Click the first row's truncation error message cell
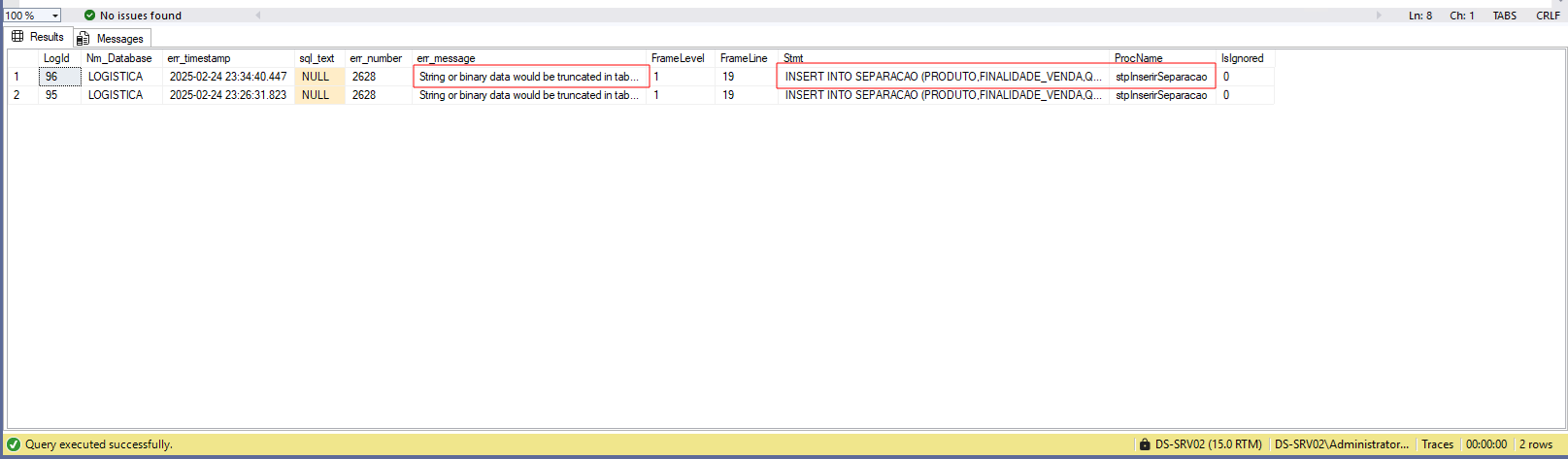The height and width of the screenshot is (459, 1568). coord(529,77)
